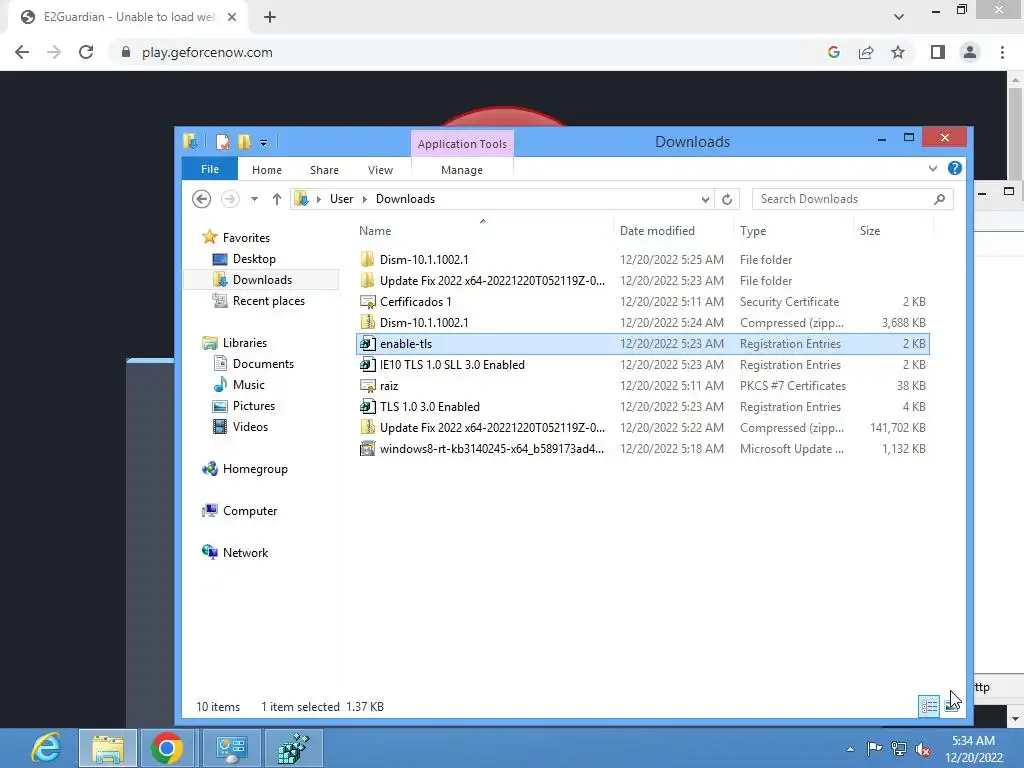Open Chrome from the taskbar
The image size is (1024, 768).
coord(167,748)
